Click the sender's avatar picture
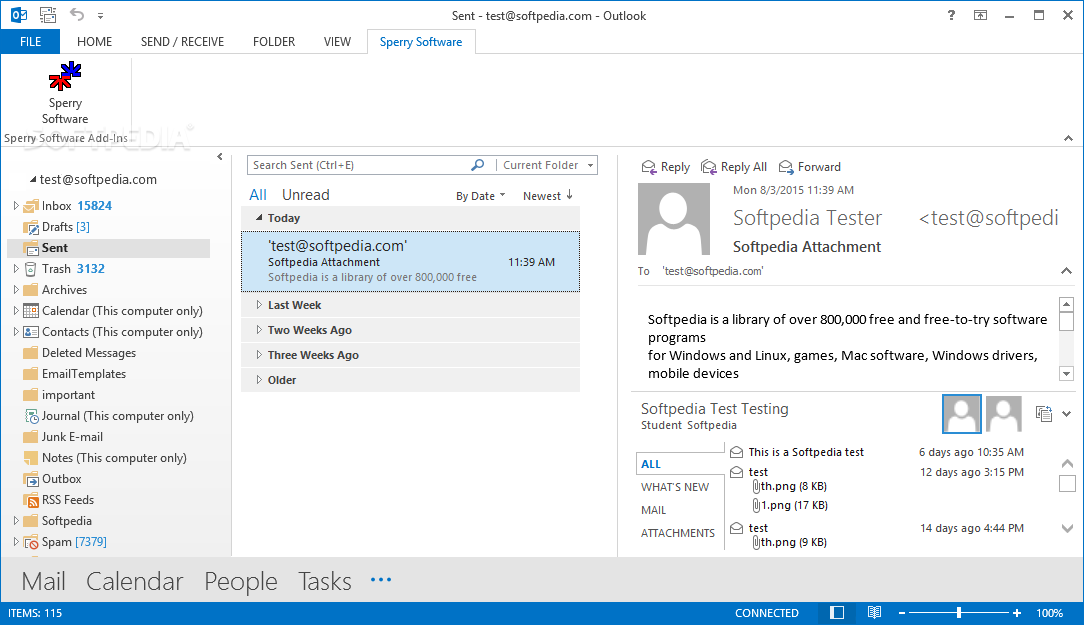This screenshot has width=1084, height=625. click(673, 218)
